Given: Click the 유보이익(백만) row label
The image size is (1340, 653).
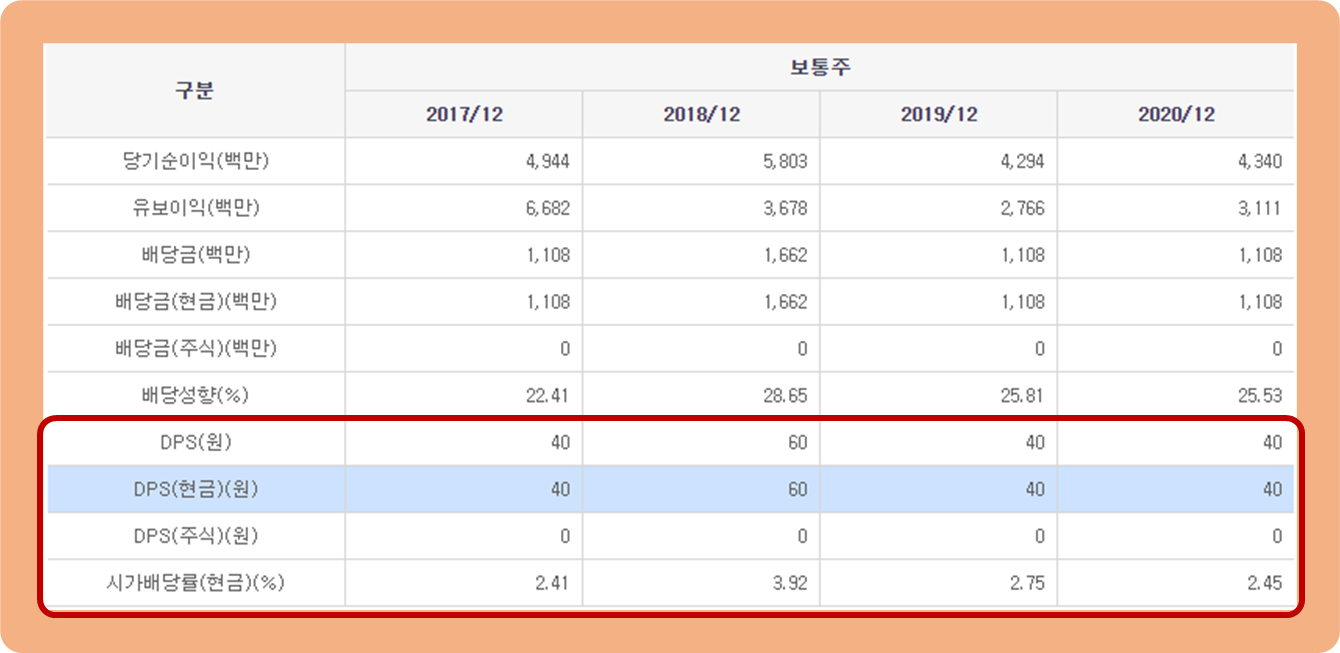Looking at the screenshot, I should click(x=196, y=208).
